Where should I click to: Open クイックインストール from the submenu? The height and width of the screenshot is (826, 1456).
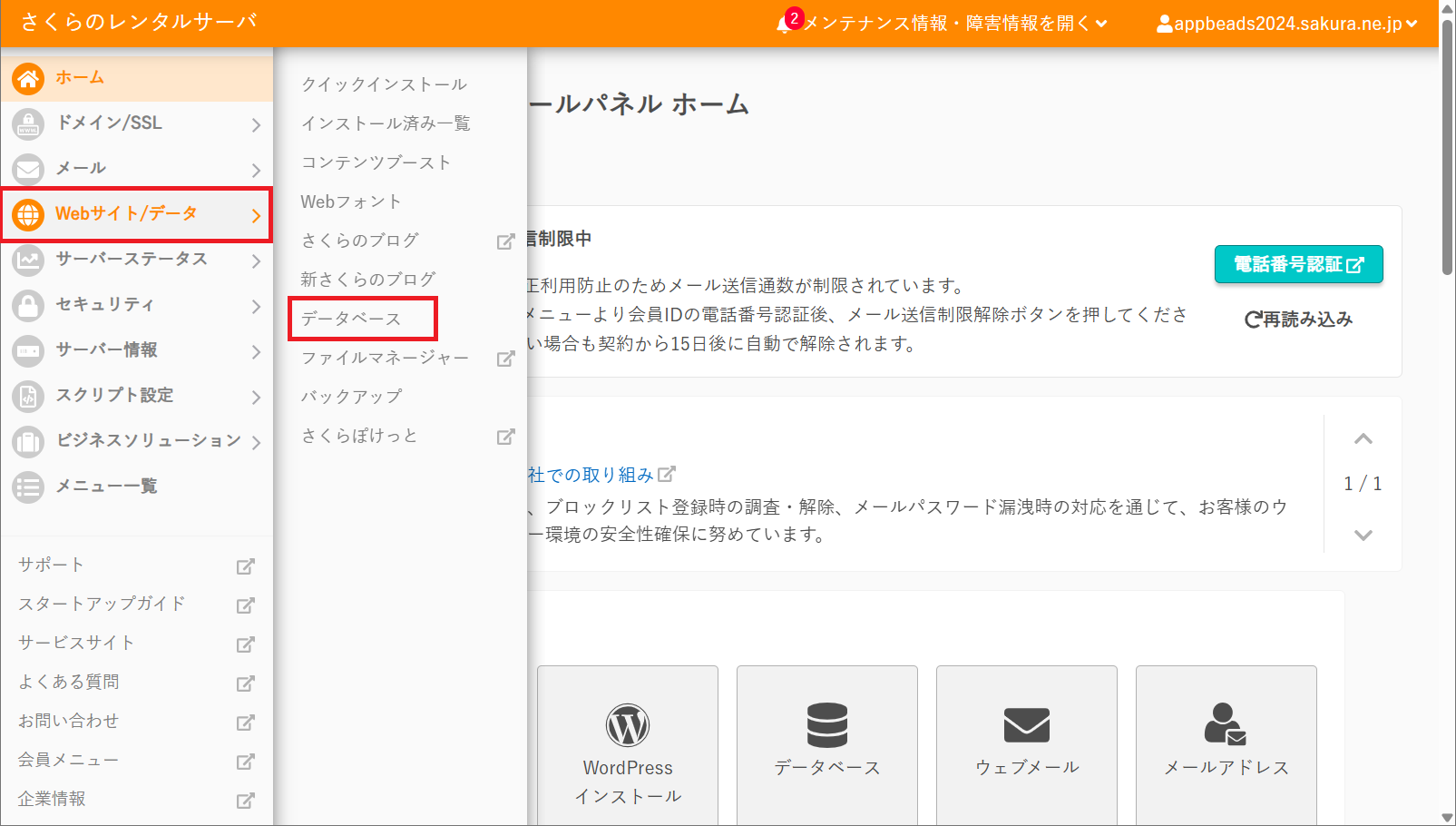385,84
